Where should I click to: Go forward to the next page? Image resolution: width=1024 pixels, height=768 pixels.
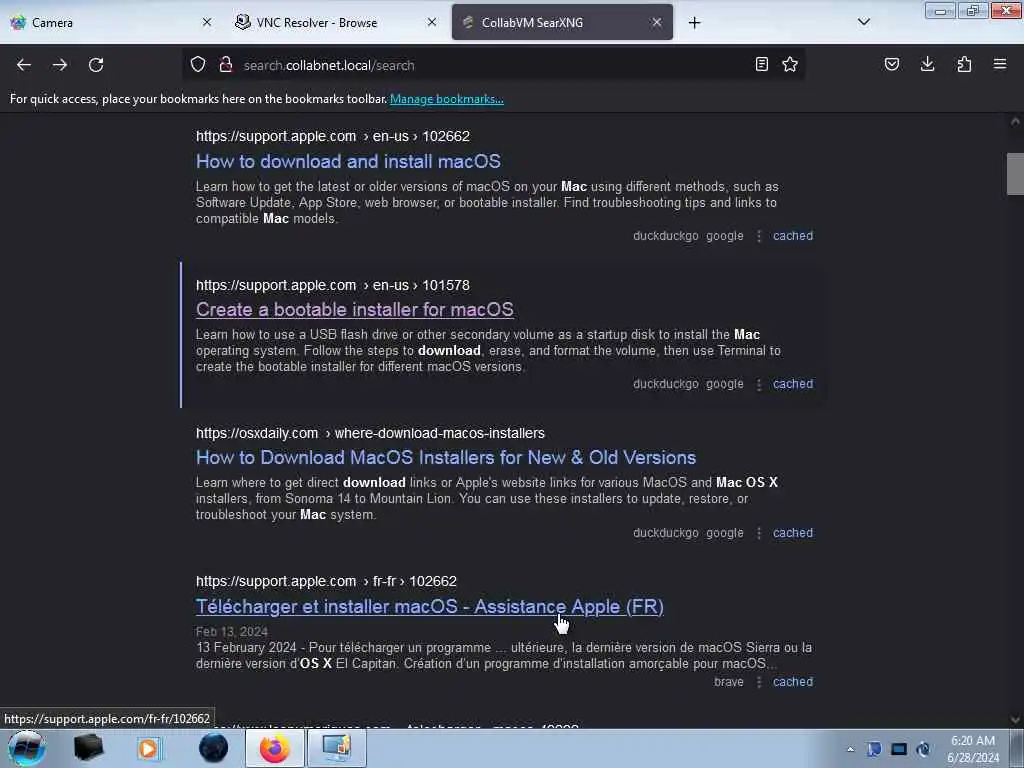pyautogui.click(x=60, y=65)
